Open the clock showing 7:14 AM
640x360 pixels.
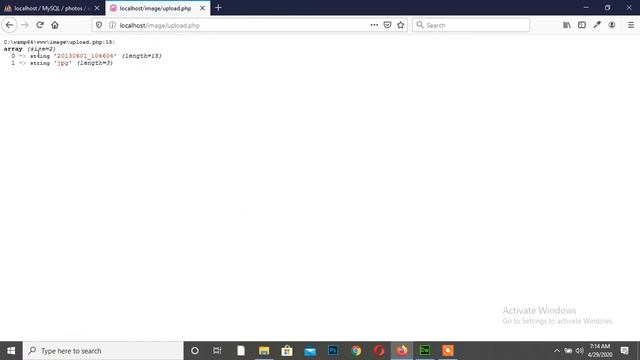[x=600, y=351]
